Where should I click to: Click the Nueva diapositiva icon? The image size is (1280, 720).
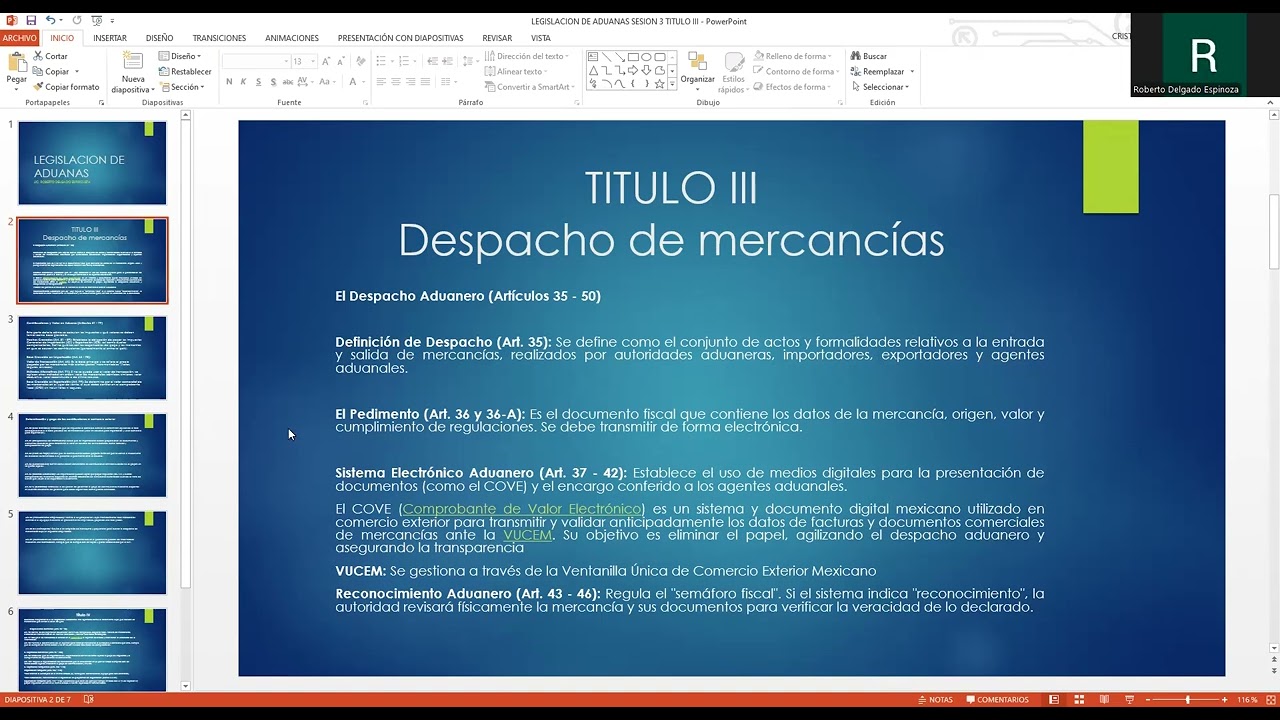[133, 62]
